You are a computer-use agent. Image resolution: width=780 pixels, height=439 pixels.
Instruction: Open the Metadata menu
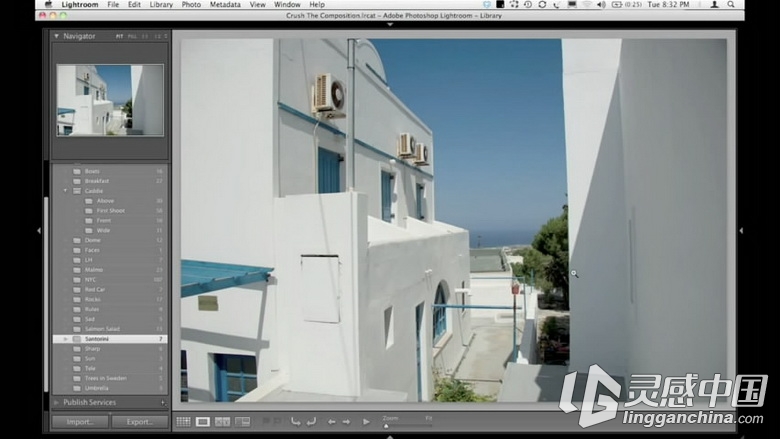click(225, 4)
